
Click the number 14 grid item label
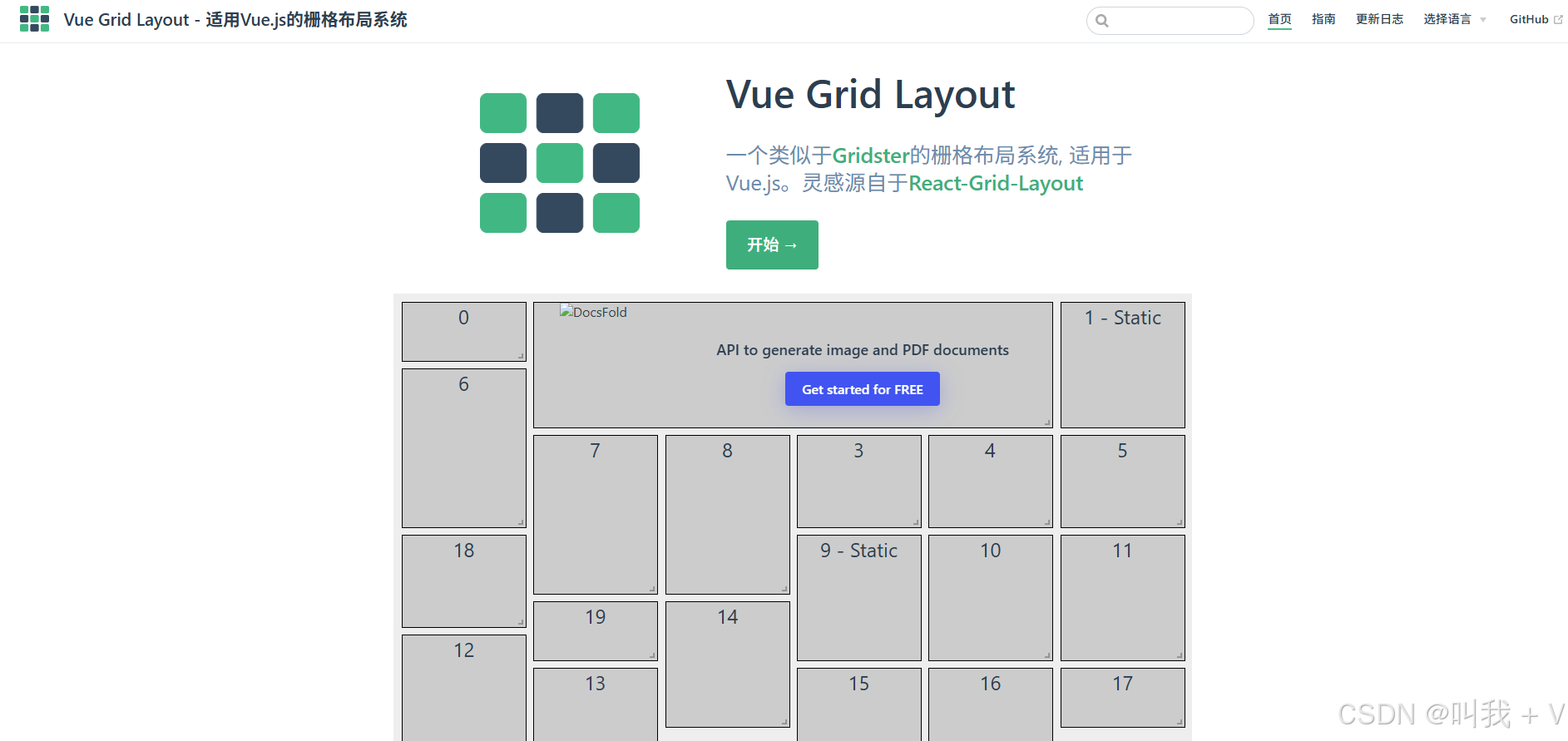pyautogui.click(x=728, y=617)
